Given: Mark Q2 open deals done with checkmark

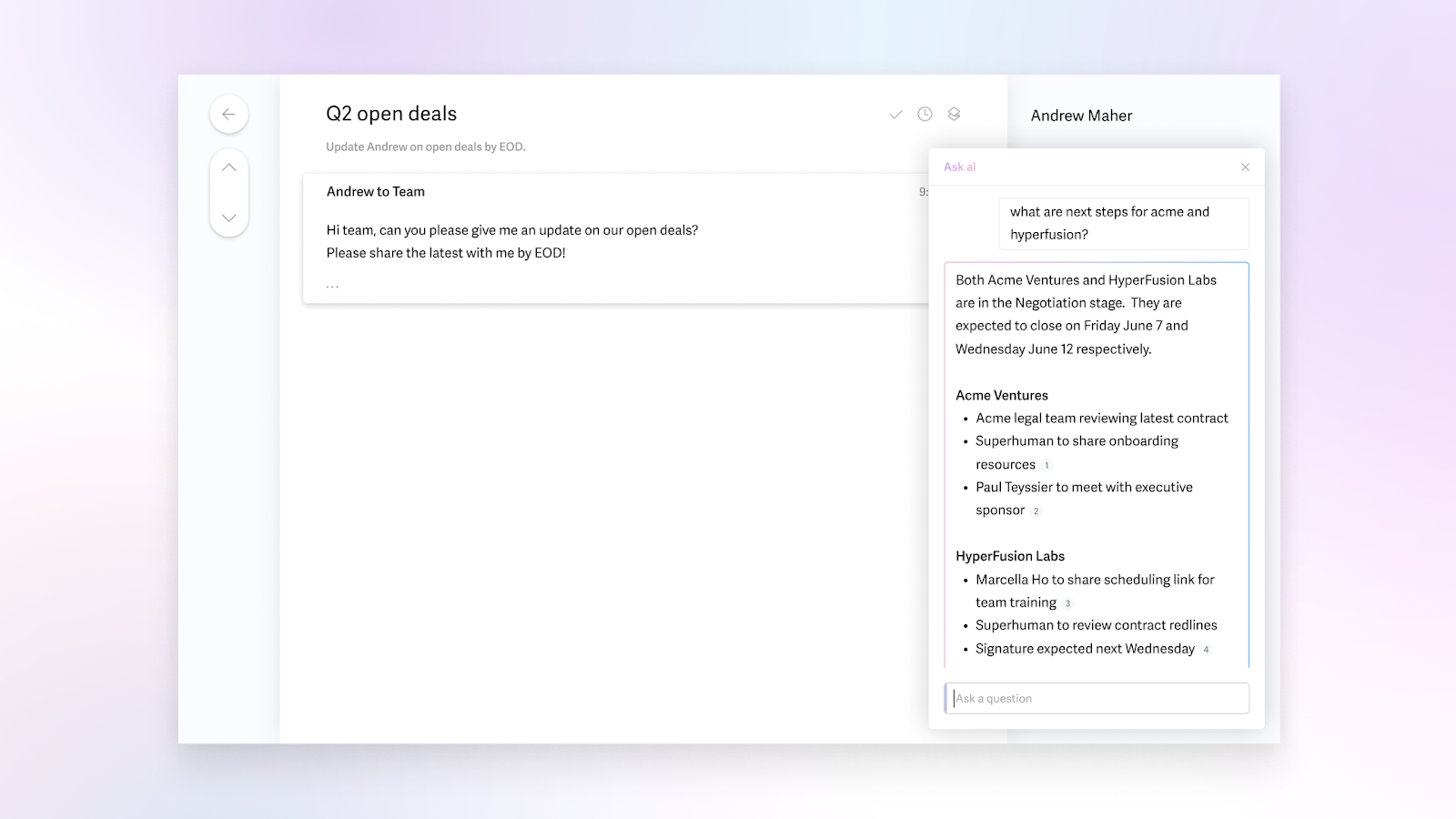Looking at the screenshot, I should coord(895,115).
